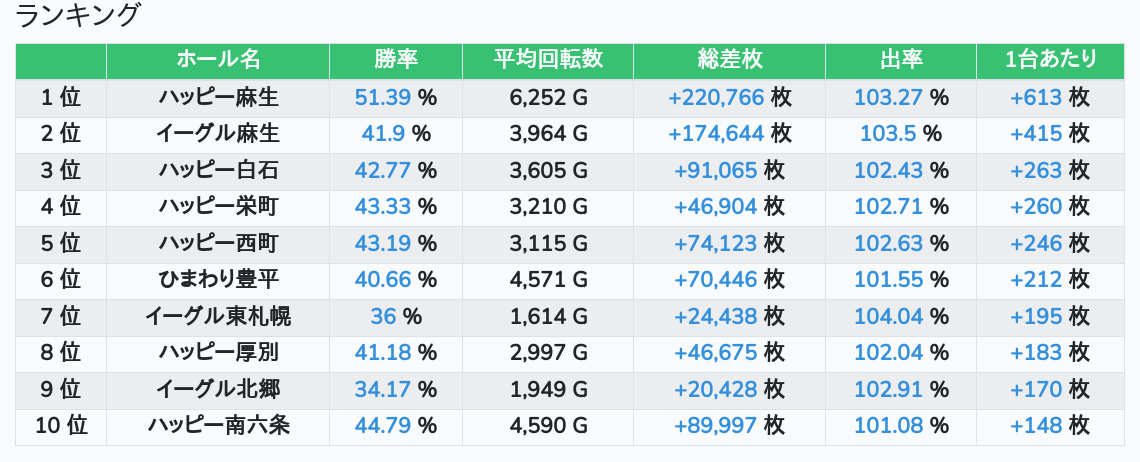Open the 104.04 payout rate link

tap(888, 316)
